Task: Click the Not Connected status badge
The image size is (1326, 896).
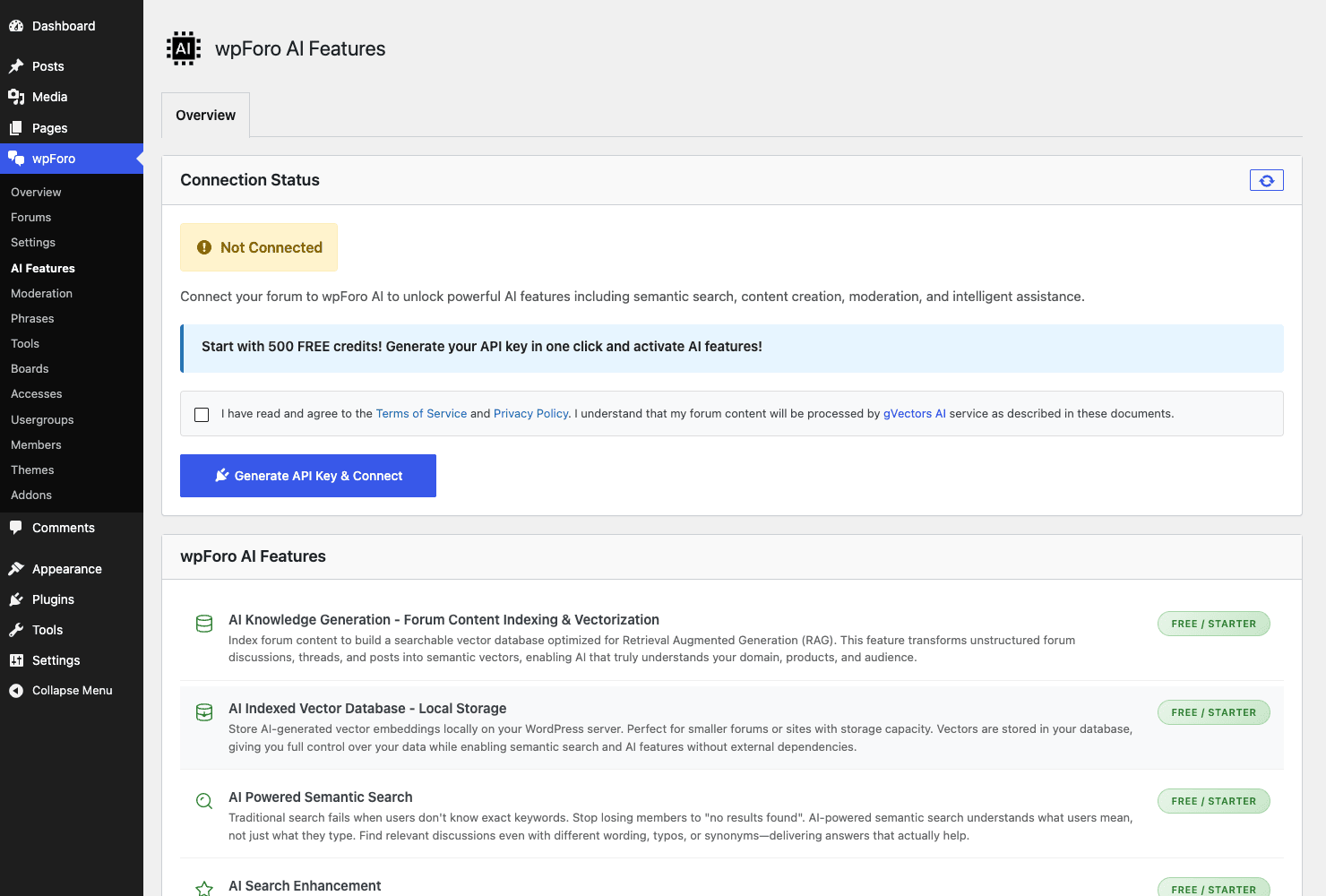Action: click(259, 247)
